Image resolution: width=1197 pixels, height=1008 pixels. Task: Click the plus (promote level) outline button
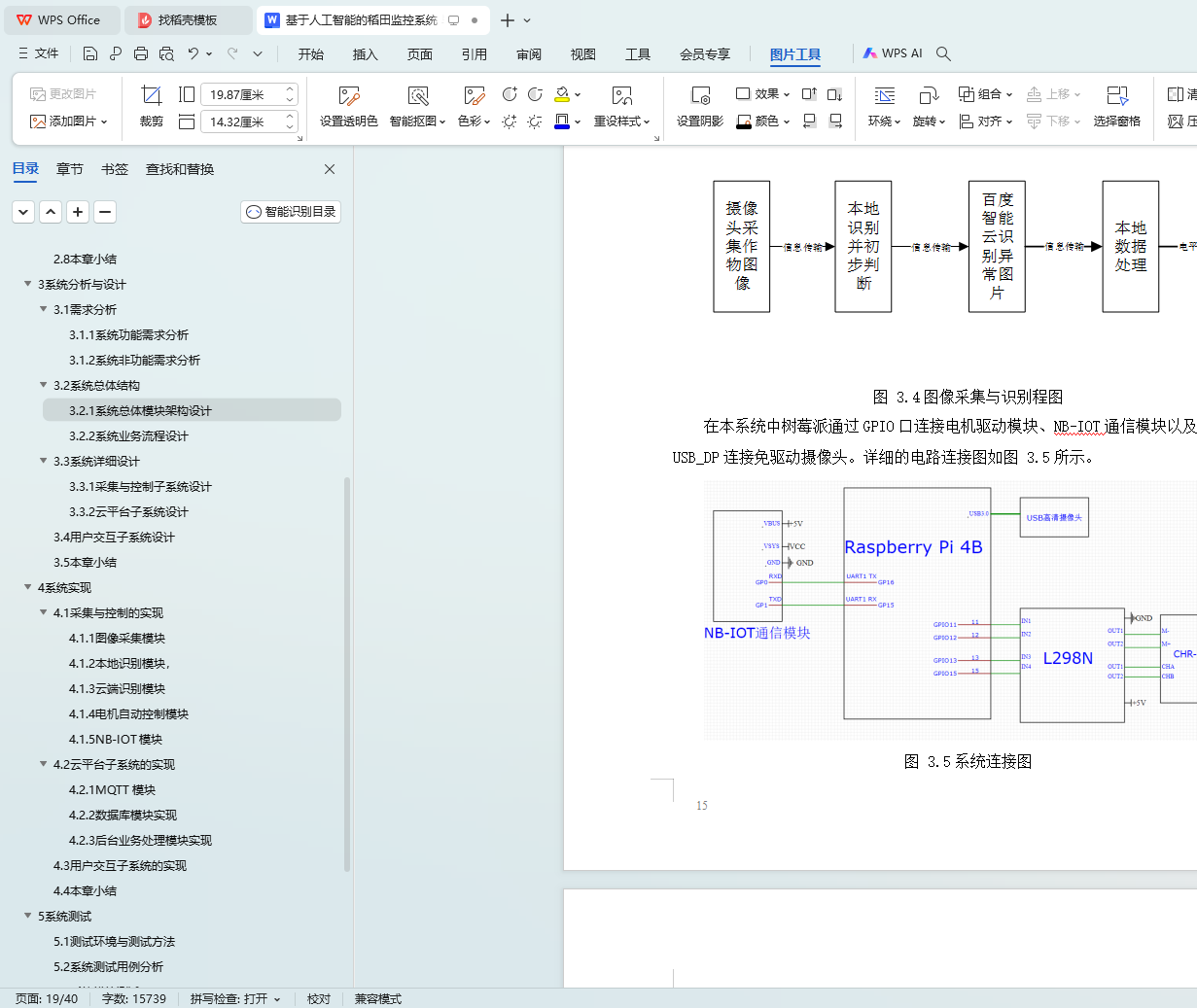click(79, 212)
